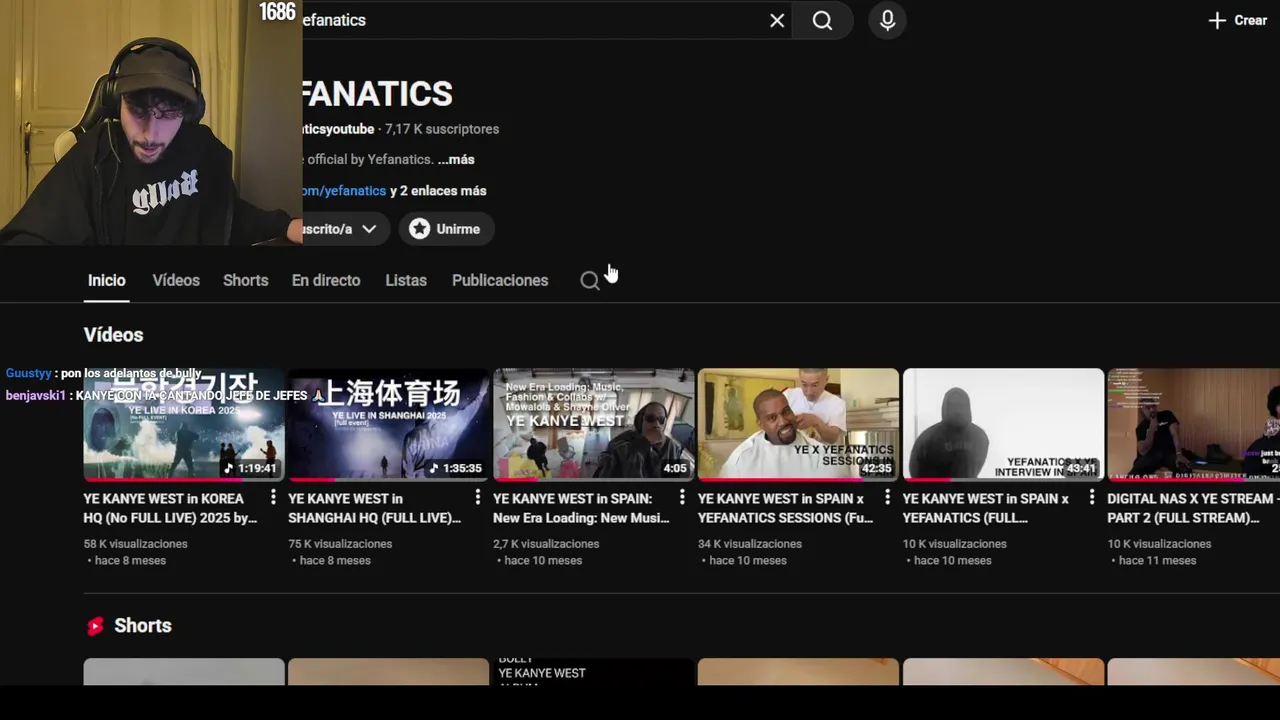1280x720 pixels.
Task: Play the Ye x Yefanatics Sessions thumbnail
Action: pyautogui.click(x=798, y=424)
